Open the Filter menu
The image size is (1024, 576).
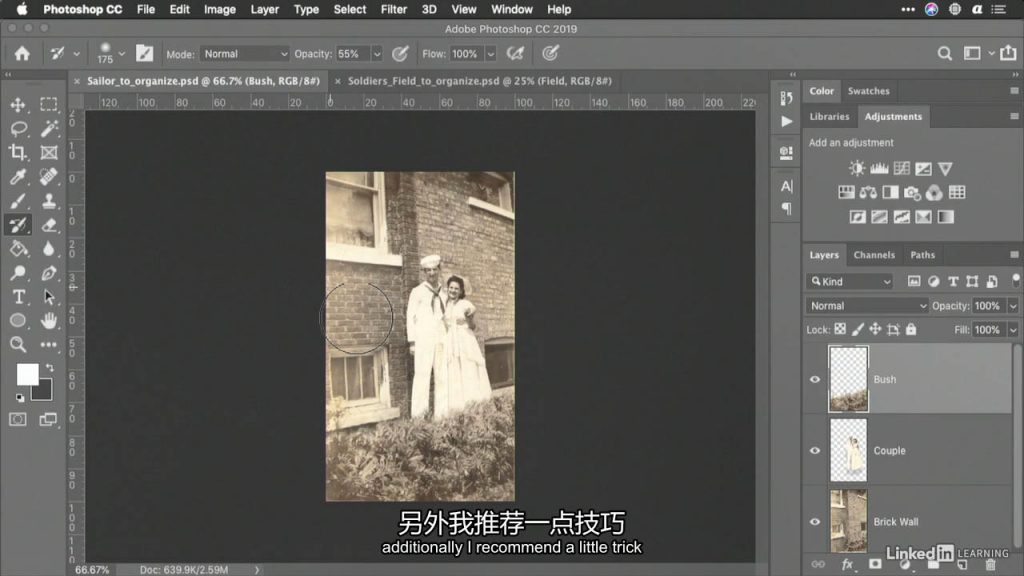[394, 9]
